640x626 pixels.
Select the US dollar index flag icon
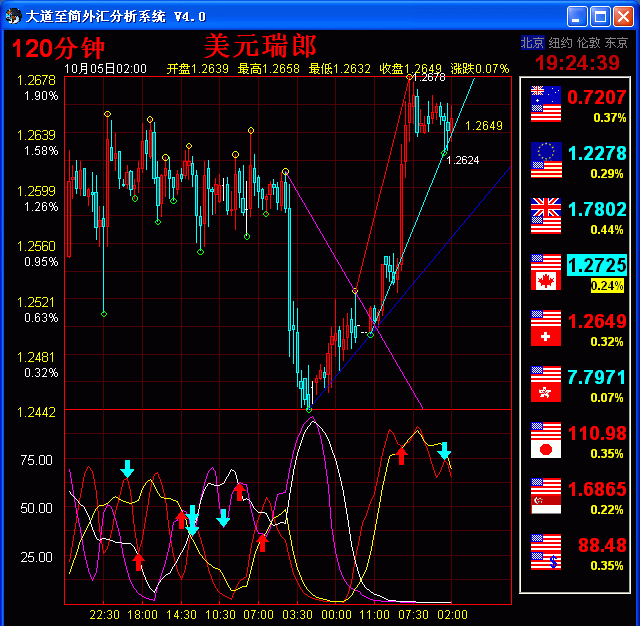click(546, 552)
